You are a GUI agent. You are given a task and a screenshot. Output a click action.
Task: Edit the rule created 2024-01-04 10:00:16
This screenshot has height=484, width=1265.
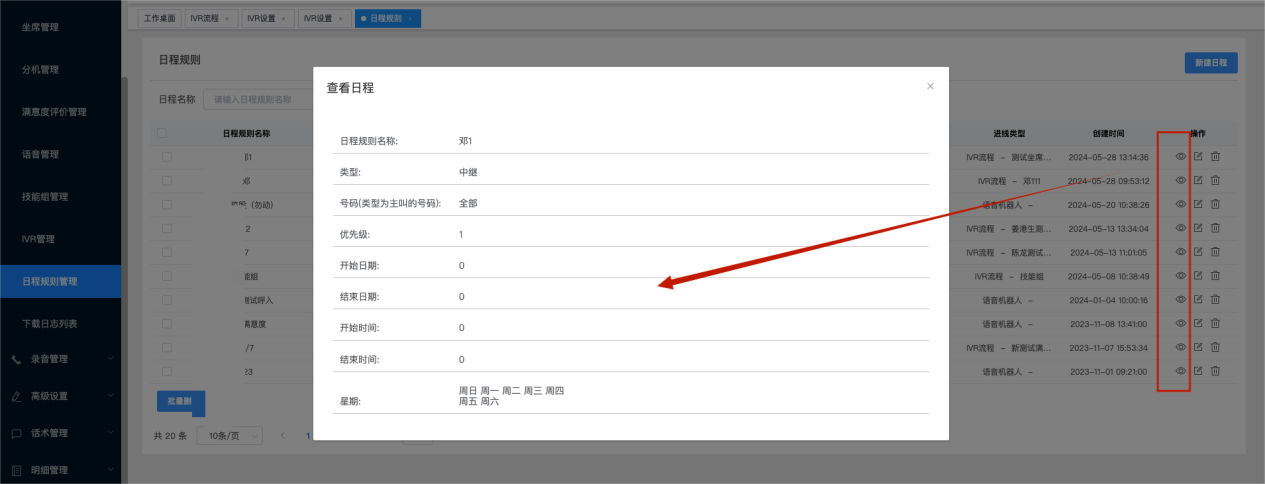point(1198,299)
